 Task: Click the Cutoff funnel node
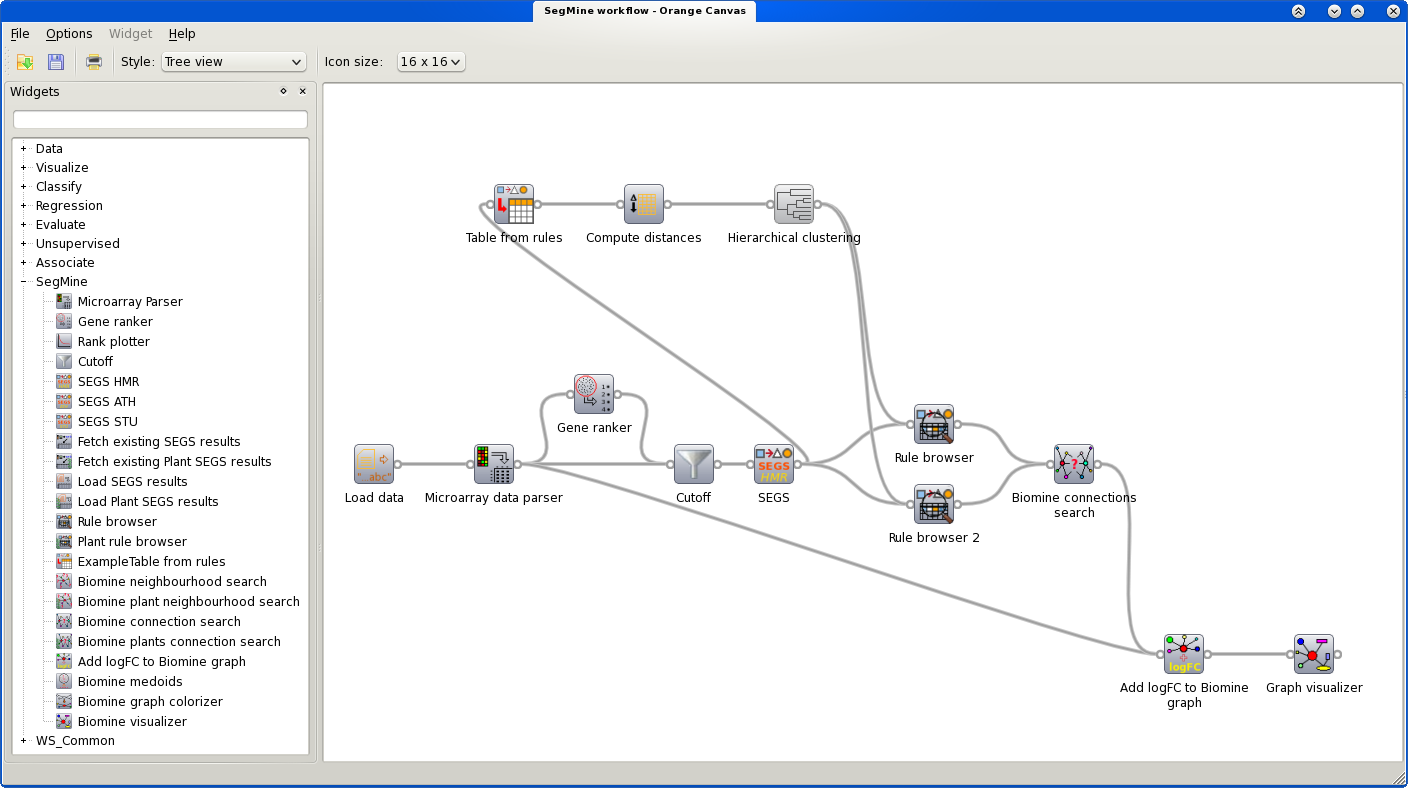click(x=694, y=464)
